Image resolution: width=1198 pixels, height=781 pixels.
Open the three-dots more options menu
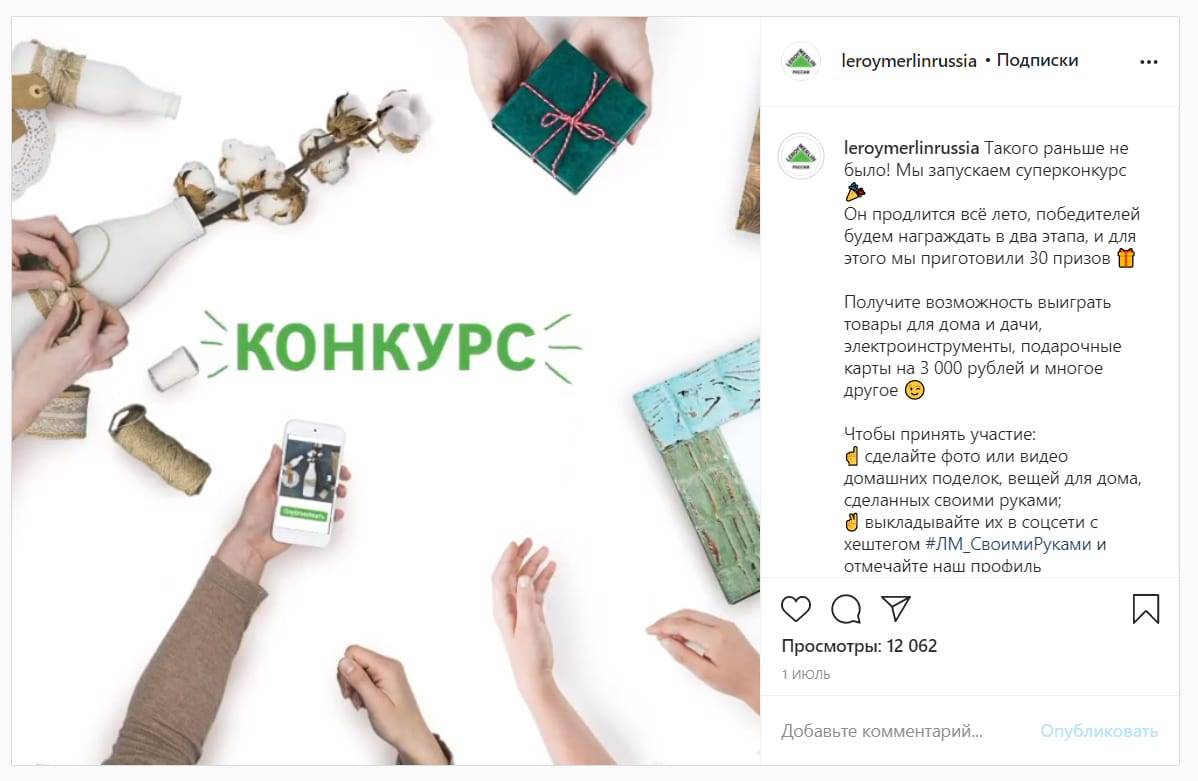tap(1148, 62)
